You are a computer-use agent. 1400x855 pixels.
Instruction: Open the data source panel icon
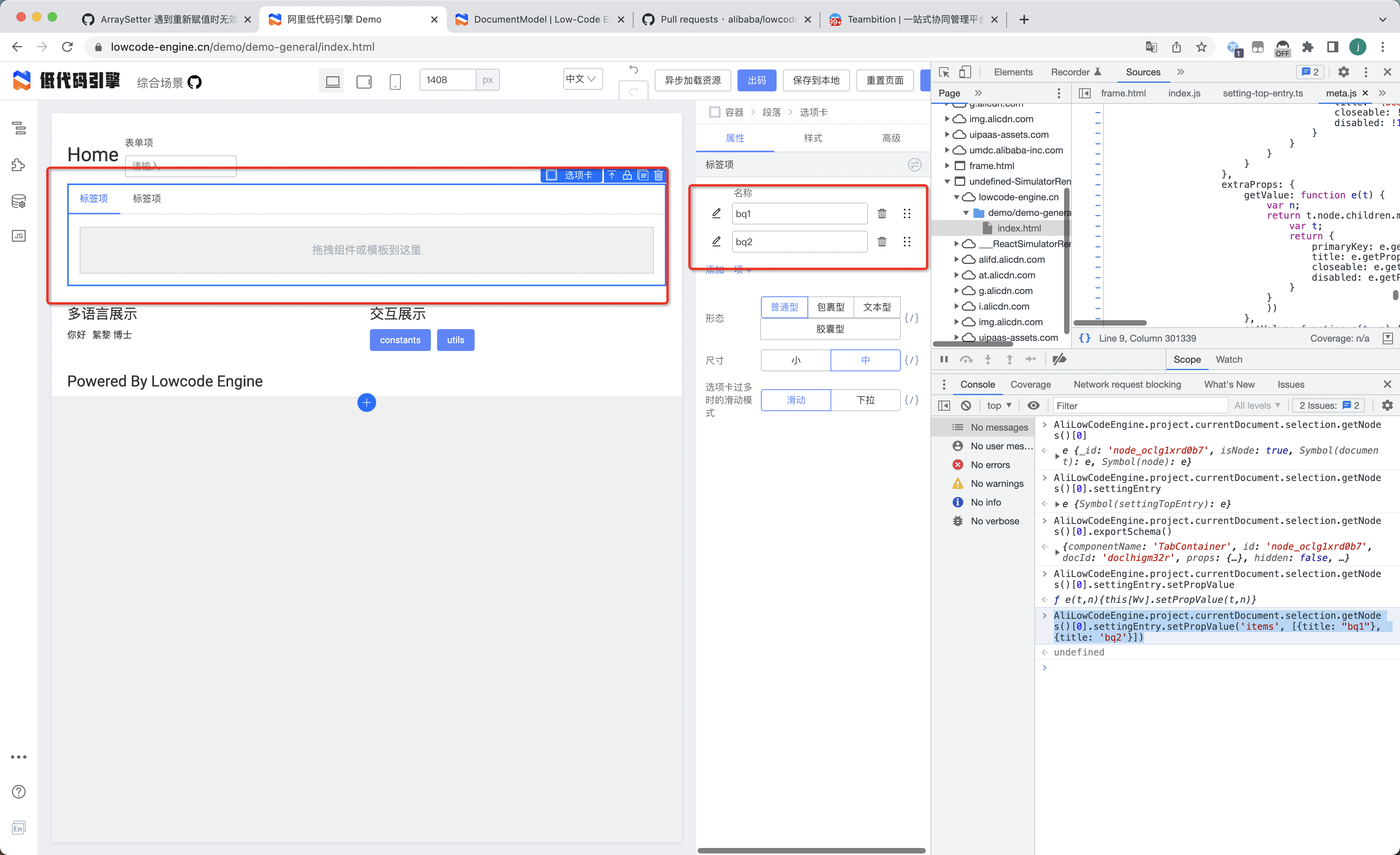click(19, 201)
